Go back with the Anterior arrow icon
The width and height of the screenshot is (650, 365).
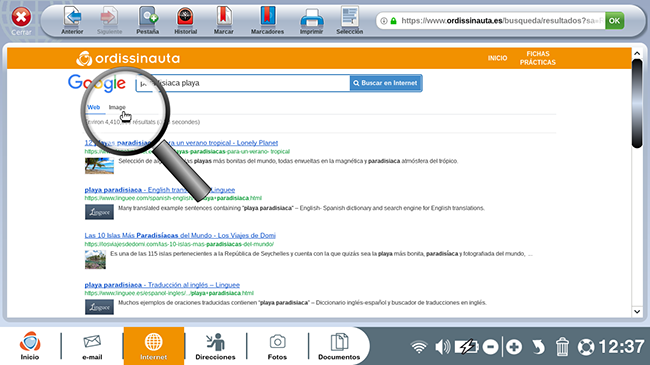[x=72, y=17]
